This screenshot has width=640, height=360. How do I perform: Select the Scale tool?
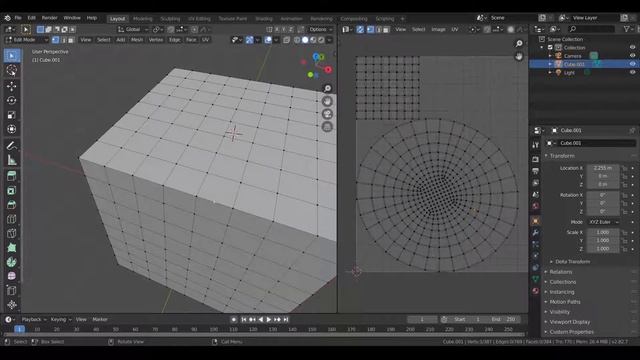(x=12, y=115)
